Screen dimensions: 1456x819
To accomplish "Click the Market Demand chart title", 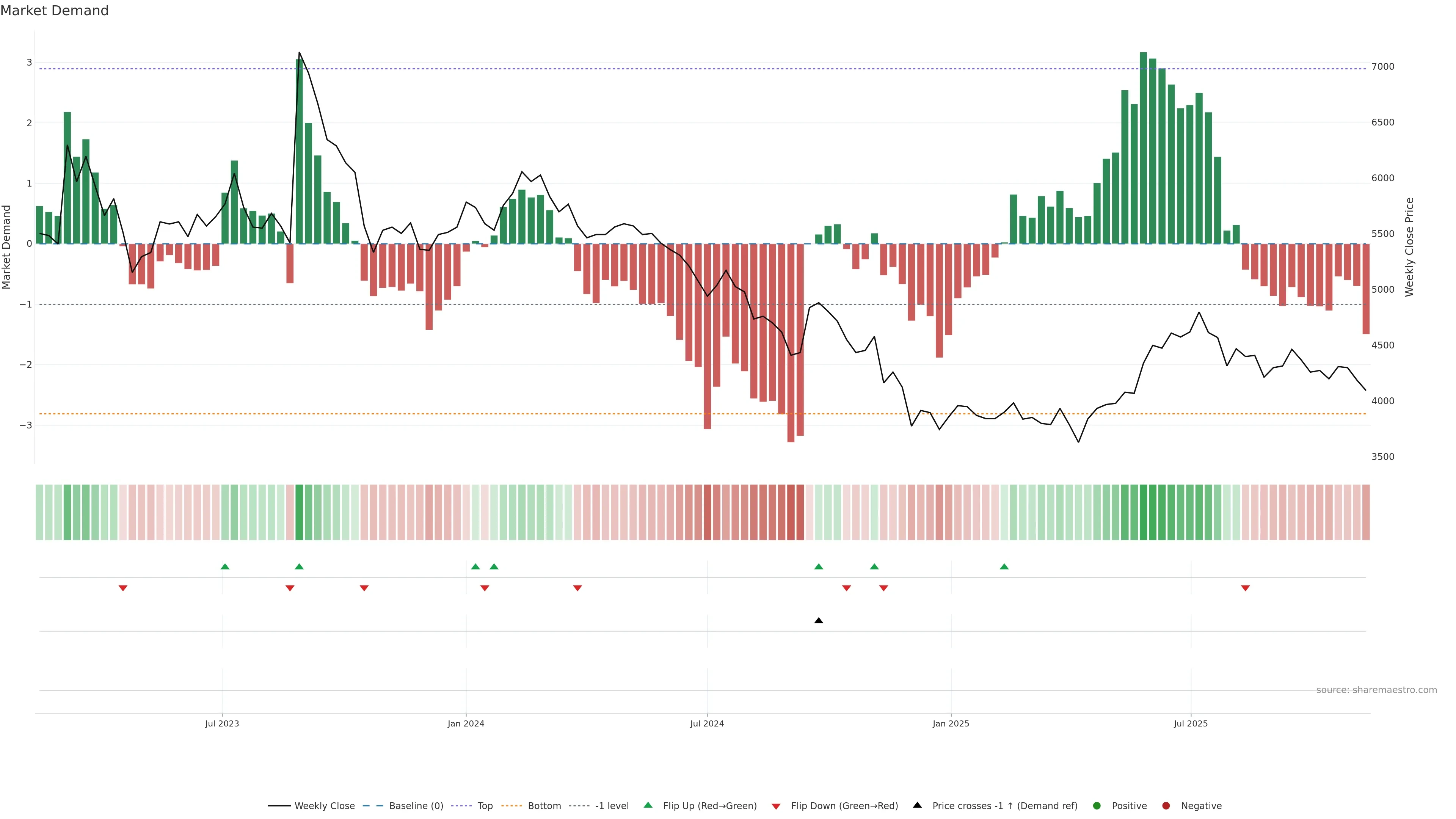I will 54,11.
